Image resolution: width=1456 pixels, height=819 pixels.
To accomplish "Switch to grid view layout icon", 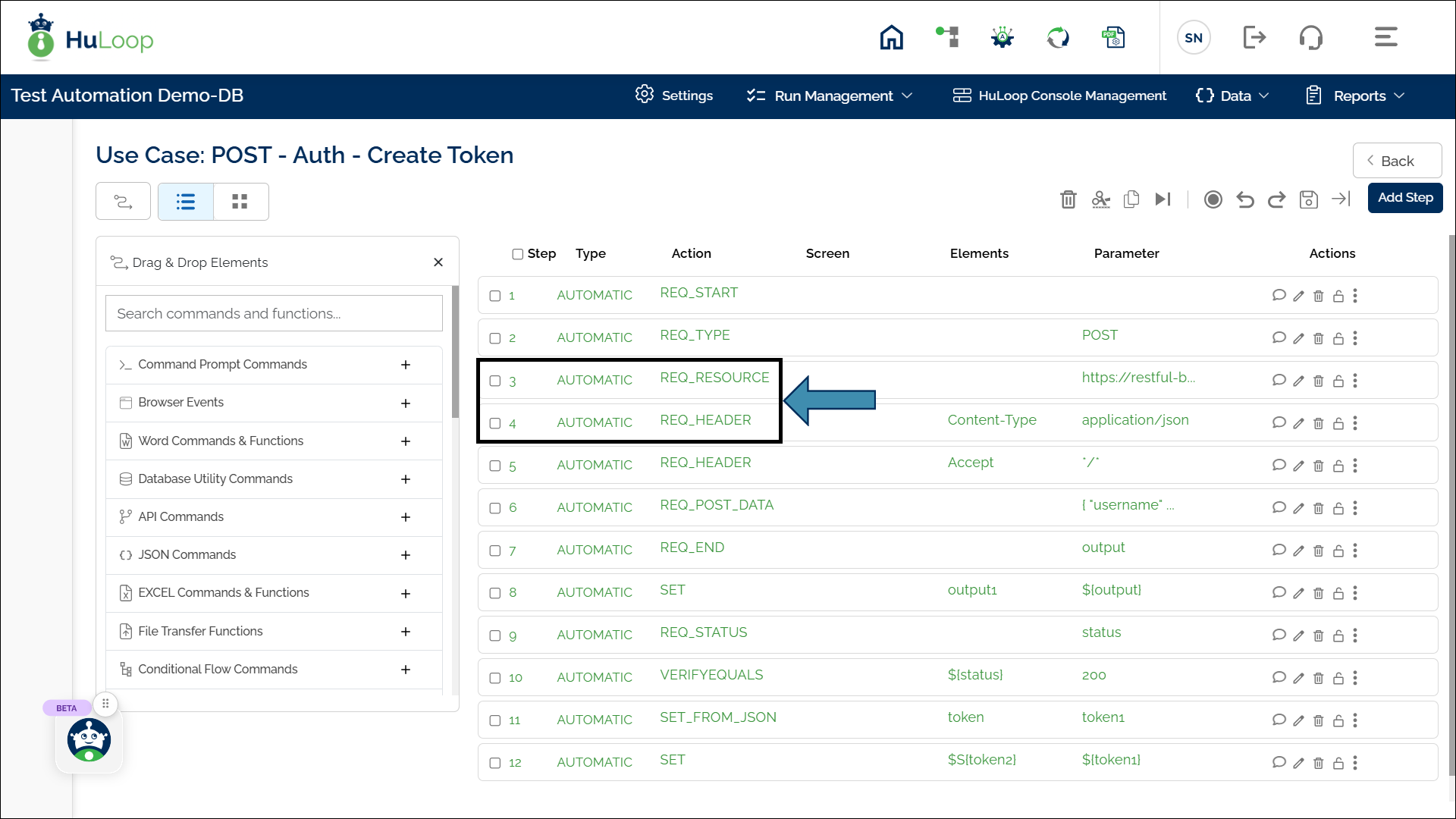I will pos(240,202).
